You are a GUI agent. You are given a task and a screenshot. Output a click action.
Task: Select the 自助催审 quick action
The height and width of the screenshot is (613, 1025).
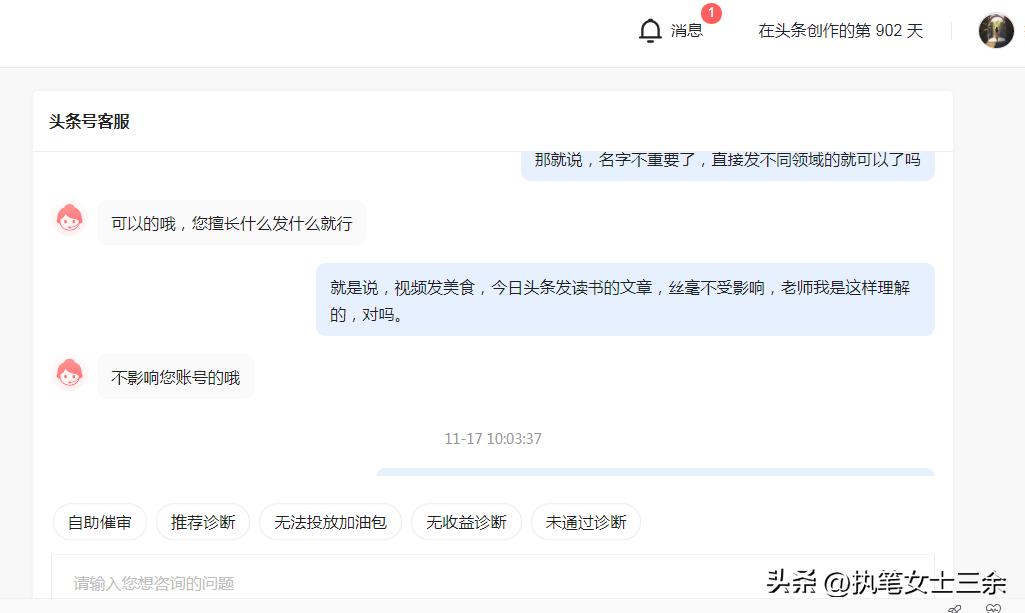pos(99,521)
